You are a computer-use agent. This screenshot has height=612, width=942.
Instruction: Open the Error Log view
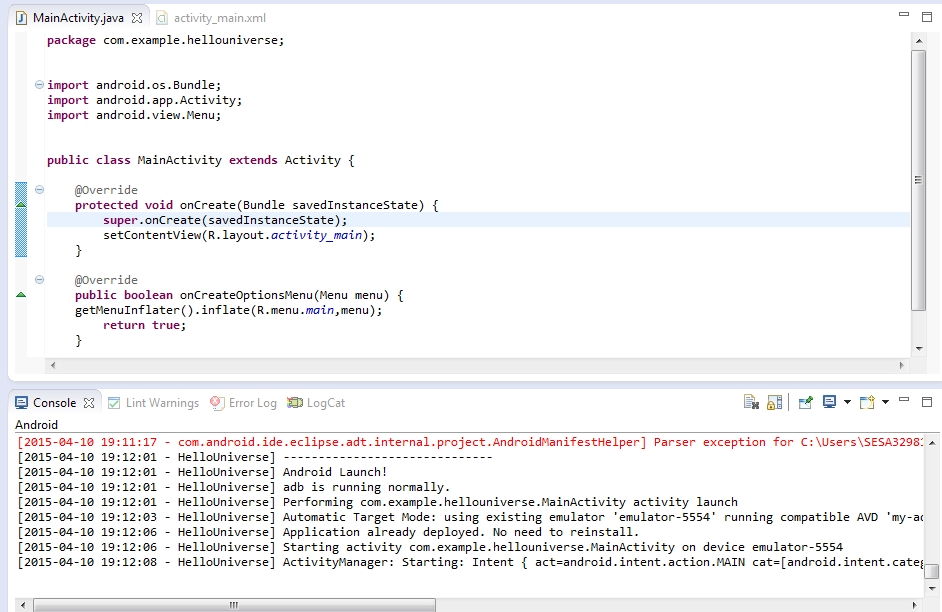pyautogui.click(x=252, y=403)
